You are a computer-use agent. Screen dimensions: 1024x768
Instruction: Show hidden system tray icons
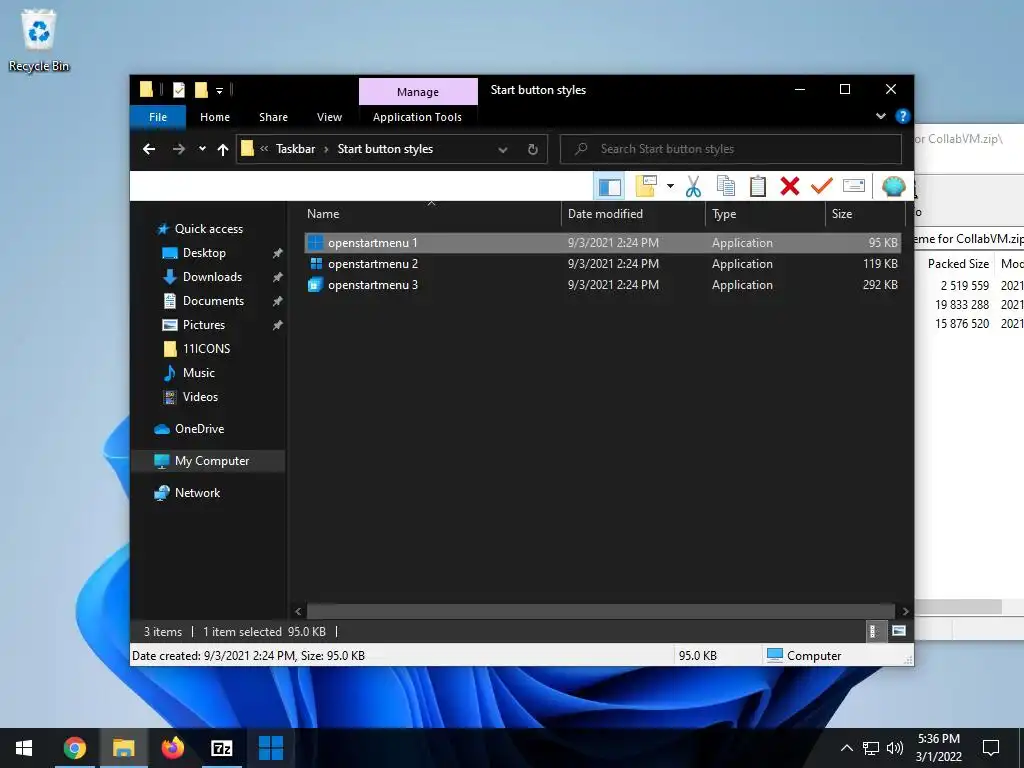[x=846, y=748]
